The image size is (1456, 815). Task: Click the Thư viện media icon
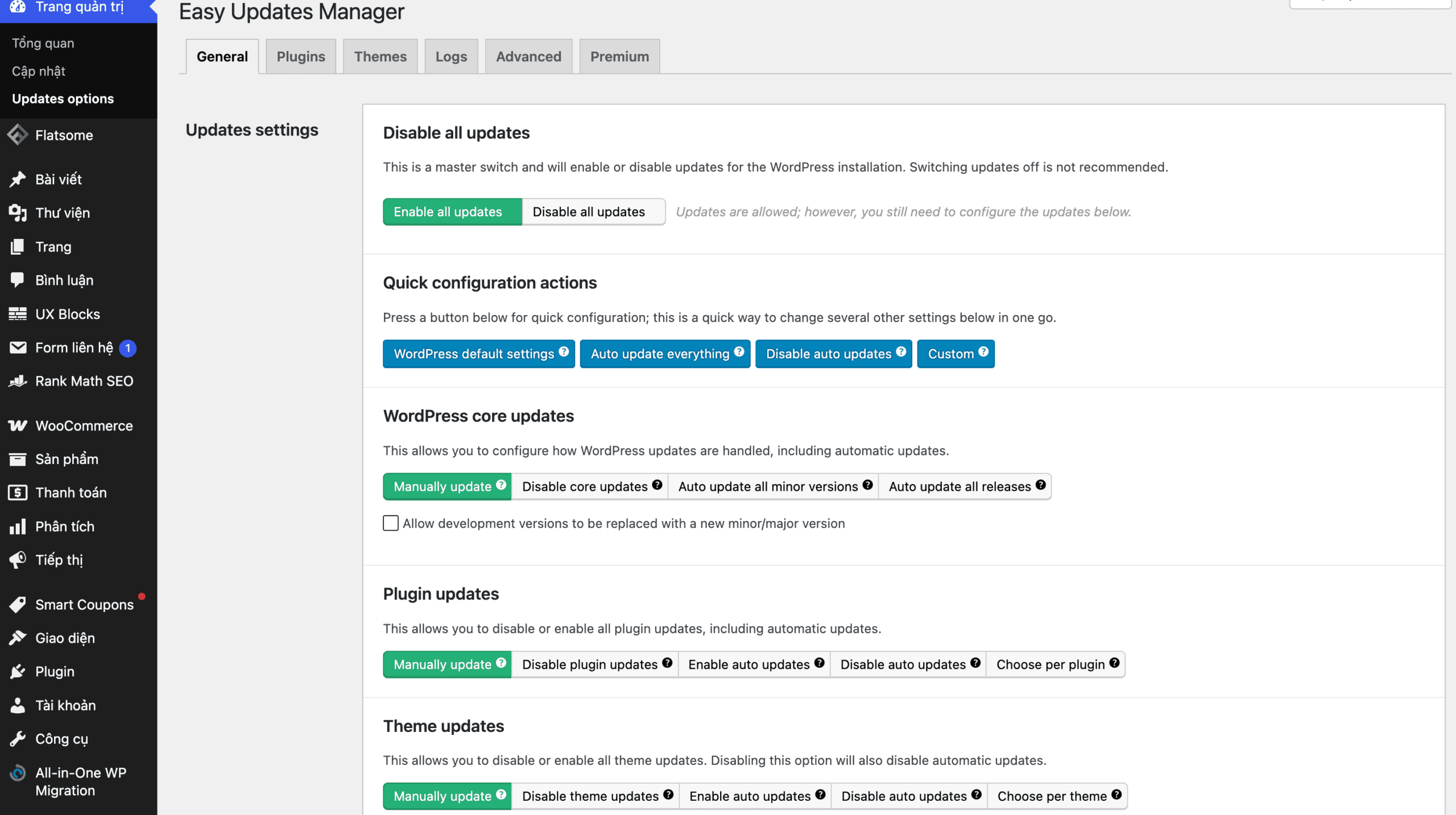click(18, 213)
